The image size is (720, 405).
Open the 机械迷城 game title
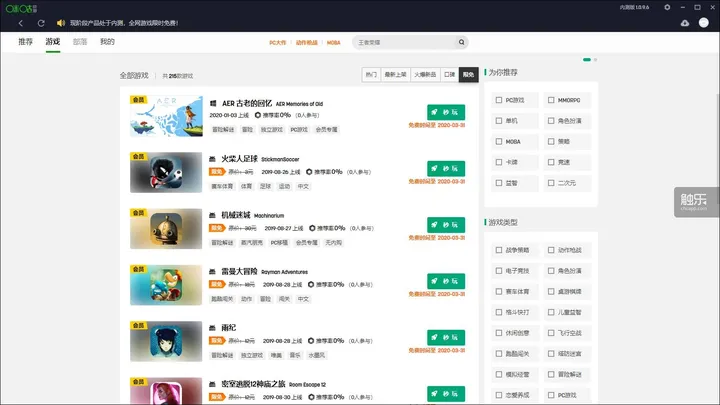coord(236,215)
